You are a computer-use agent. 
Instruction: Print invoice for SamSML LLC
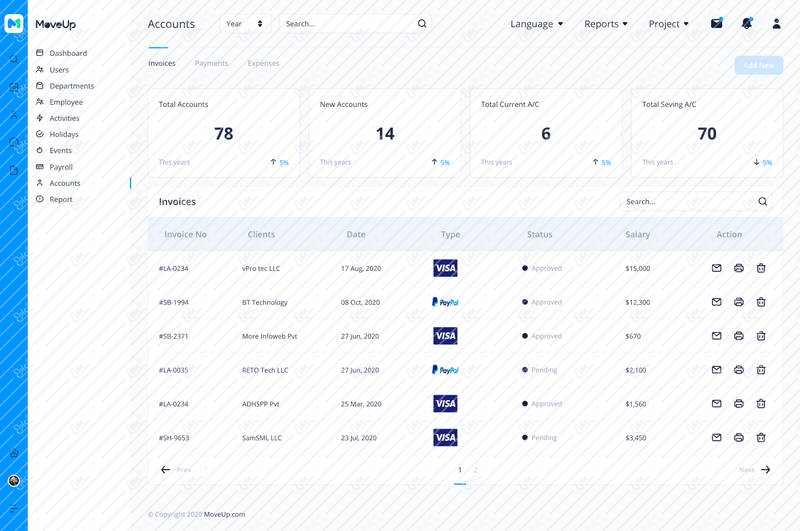tap(738, 437)
